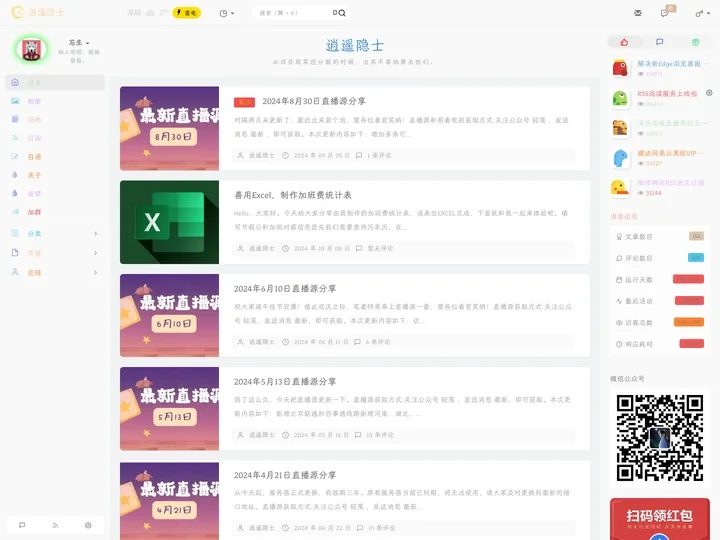Click the 逍遥隐士 page title
Image resolution: width=720 pixels, height=540 pixels.
[x=354, y=45]
